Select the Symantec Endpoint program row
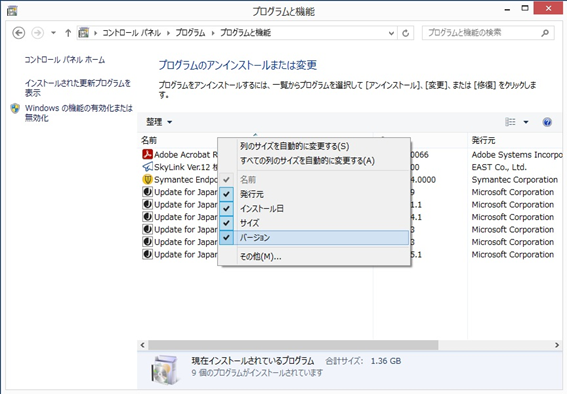The image size is (567, 394). tap(179, 180)
